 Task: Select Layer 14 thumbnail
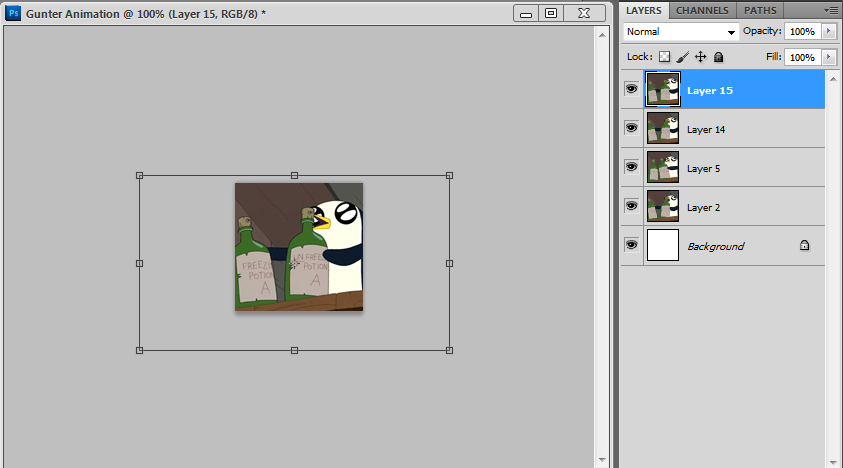pos(662,128)
